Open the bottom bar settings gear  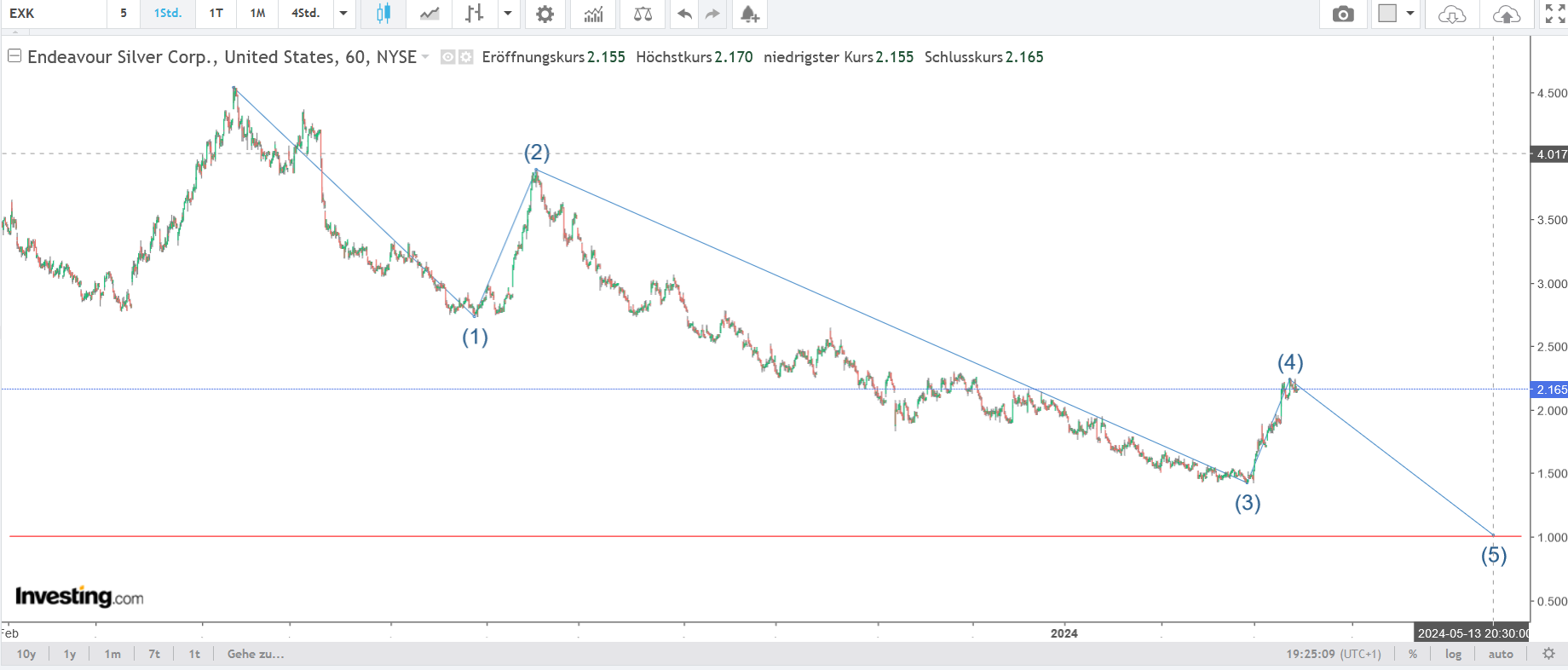click(x=1549, y=654)
